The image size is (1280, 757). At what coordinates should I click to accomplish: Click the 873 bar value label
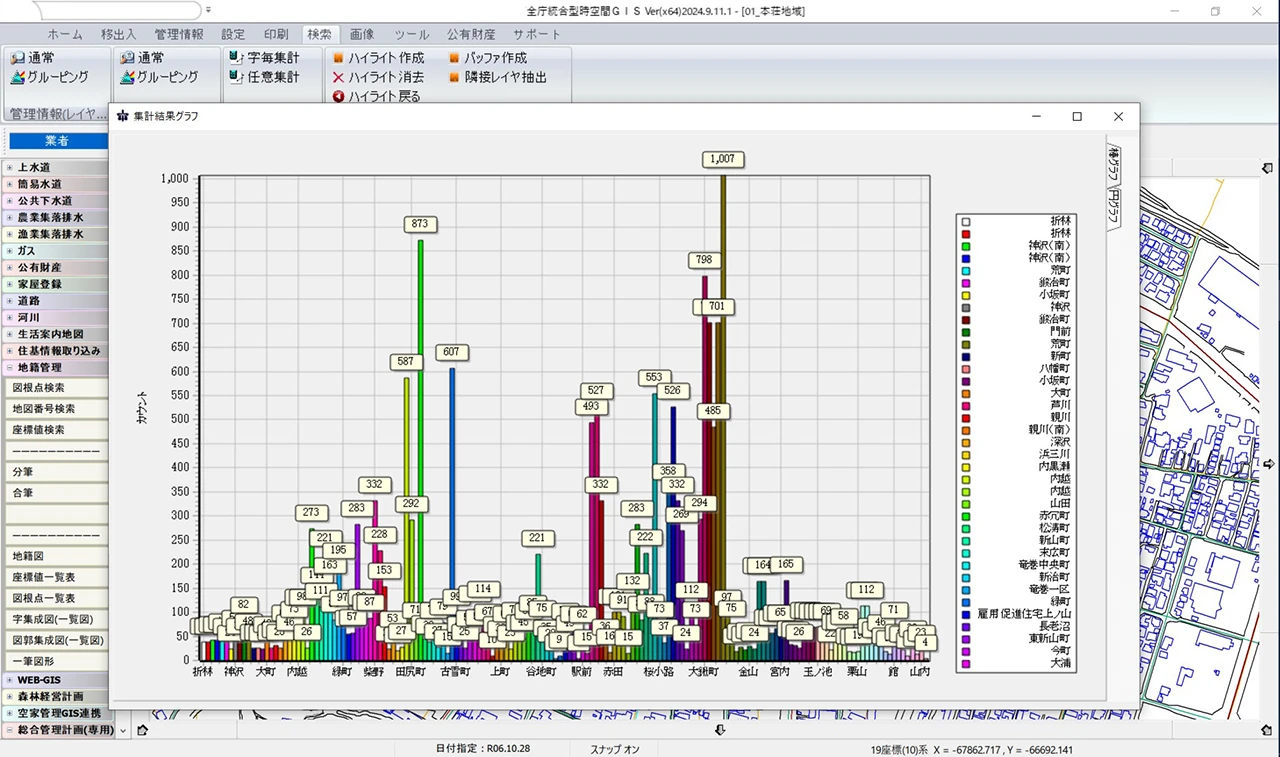point(419,224)
